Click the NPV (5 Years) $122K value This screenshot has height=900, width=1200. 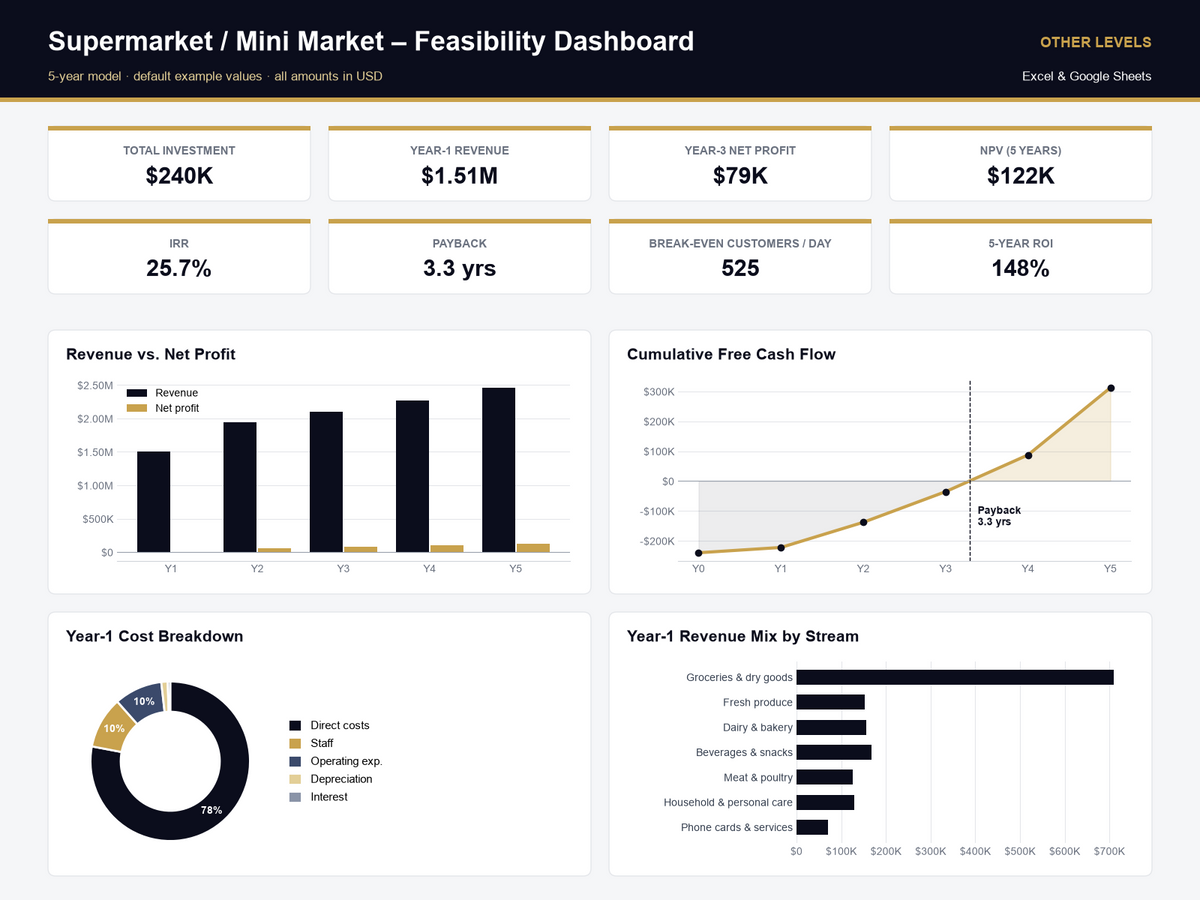tap(1020, 176)
